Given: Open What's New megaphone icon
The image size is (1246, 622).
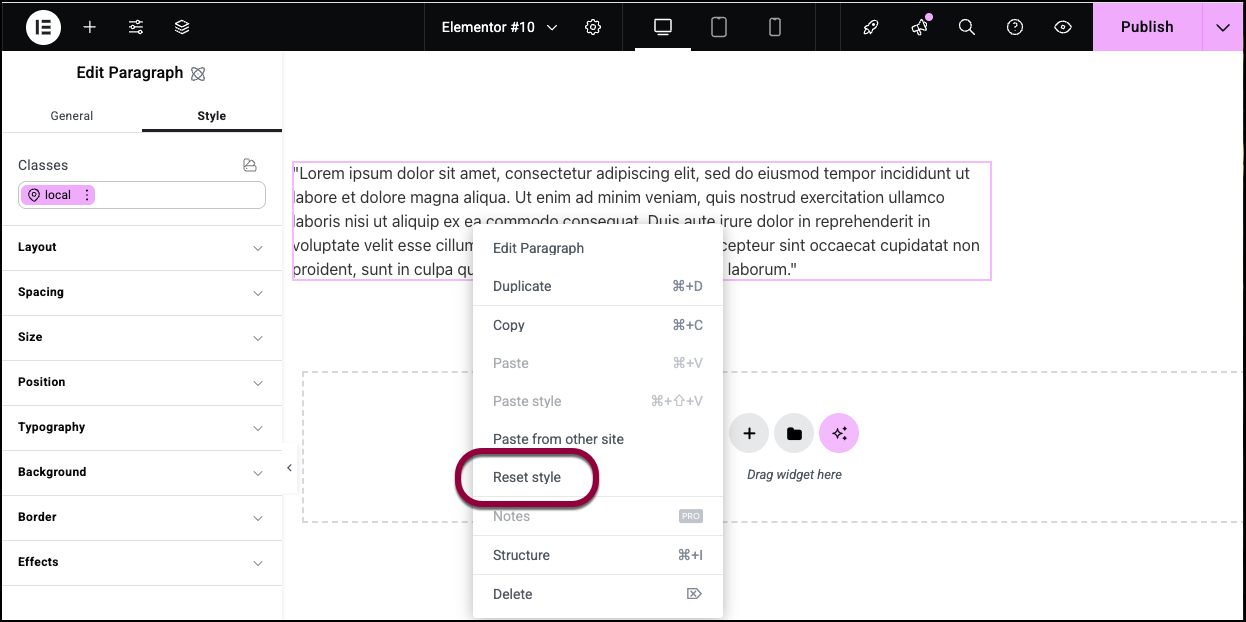Looking at the screenshot, I should (919, 27).
